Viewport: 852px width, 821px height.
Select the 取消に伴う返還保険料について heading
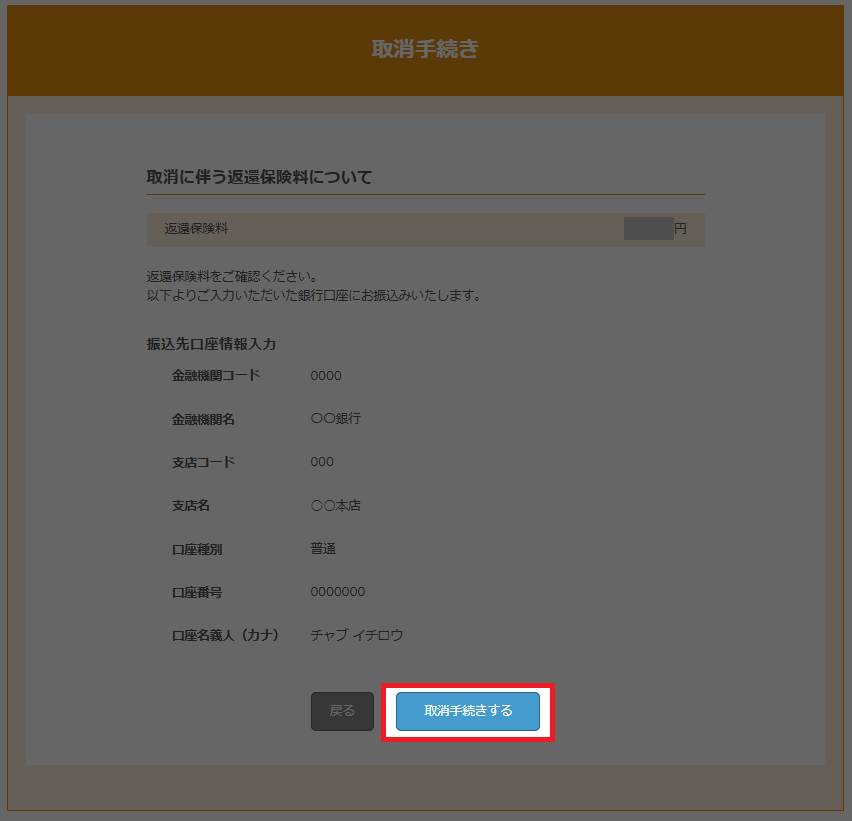coord(259,177)
